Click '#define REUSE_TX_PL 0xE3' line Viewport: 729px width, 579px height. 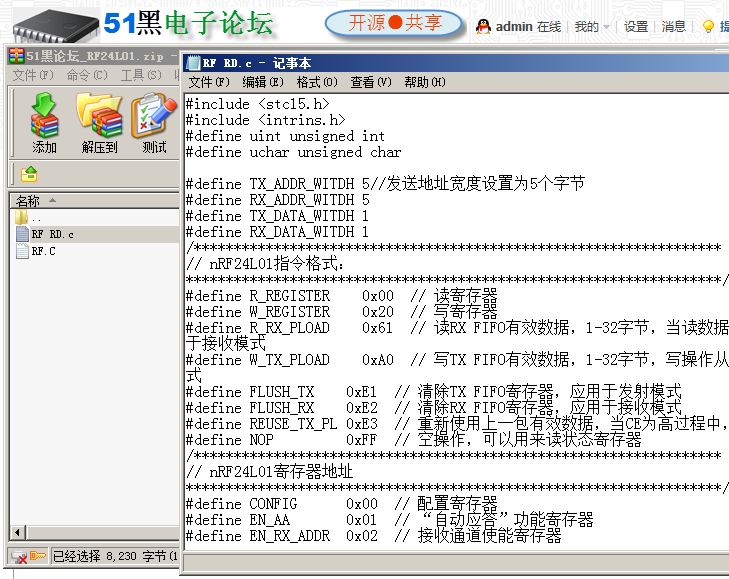pos(457,424)
